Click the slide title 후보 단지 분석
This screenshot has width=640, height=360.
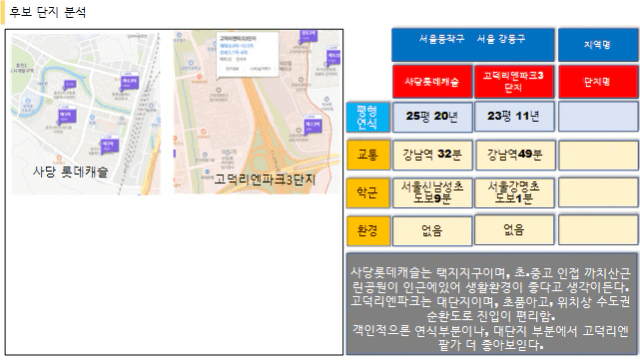(x=48, y=12)
